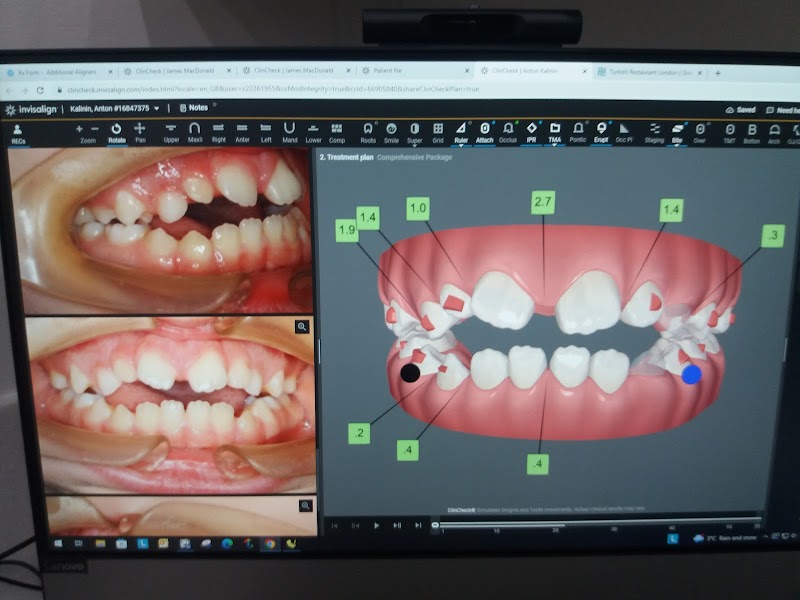Viewport: 800px width, 600px height.
Task: Show the Anterior view
Action: pos(242,132)
